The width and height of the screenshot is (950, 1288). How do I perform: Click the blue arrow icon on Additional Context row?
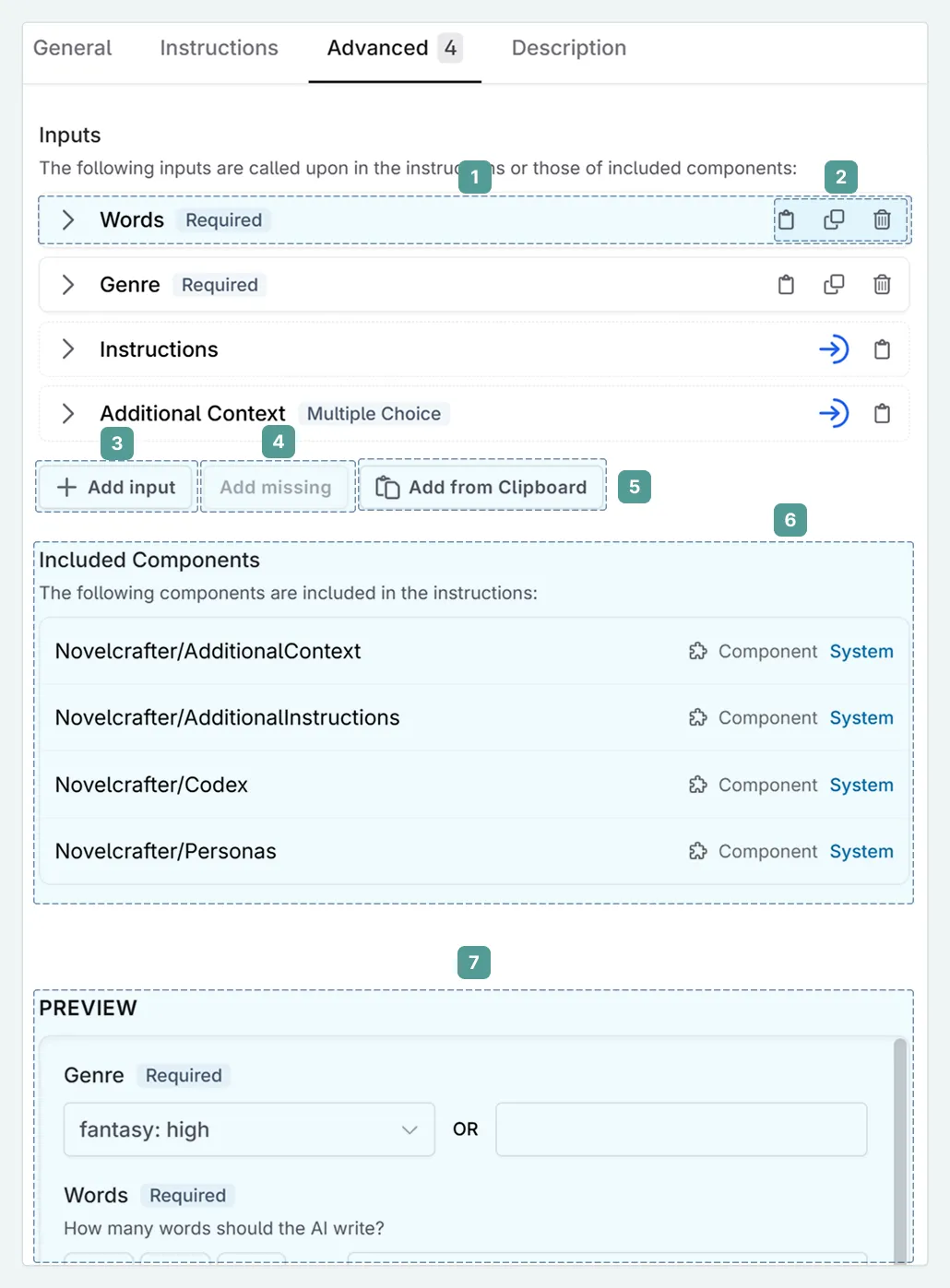point(834,414)
